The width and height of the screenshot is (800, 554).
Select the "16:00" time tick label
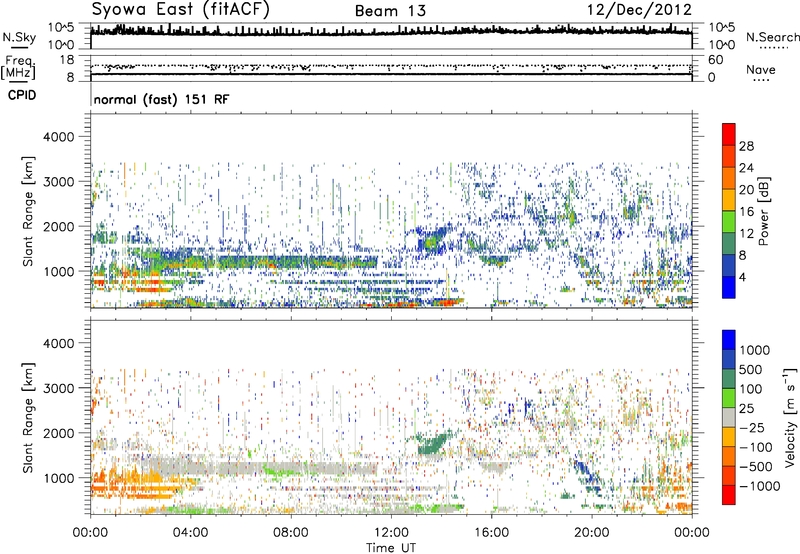coord(491,533)
